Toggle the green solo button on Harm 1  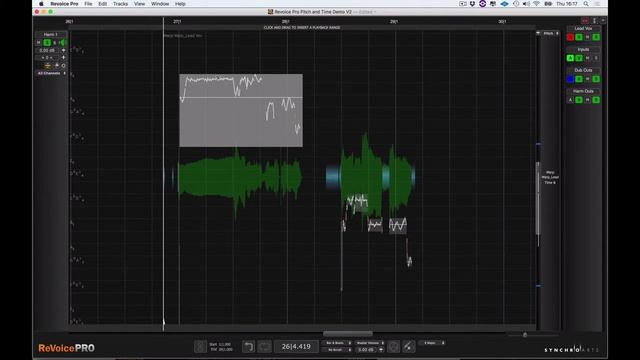[x=47, y=42]
